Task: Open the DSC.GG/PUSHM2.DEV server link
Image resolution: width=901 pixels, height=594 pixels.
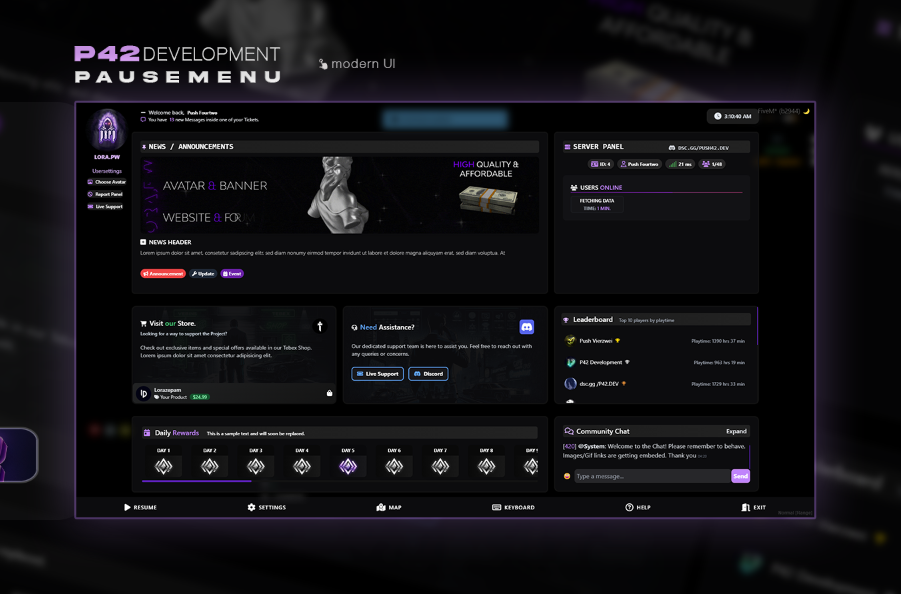Action: [x=700, y=147]
